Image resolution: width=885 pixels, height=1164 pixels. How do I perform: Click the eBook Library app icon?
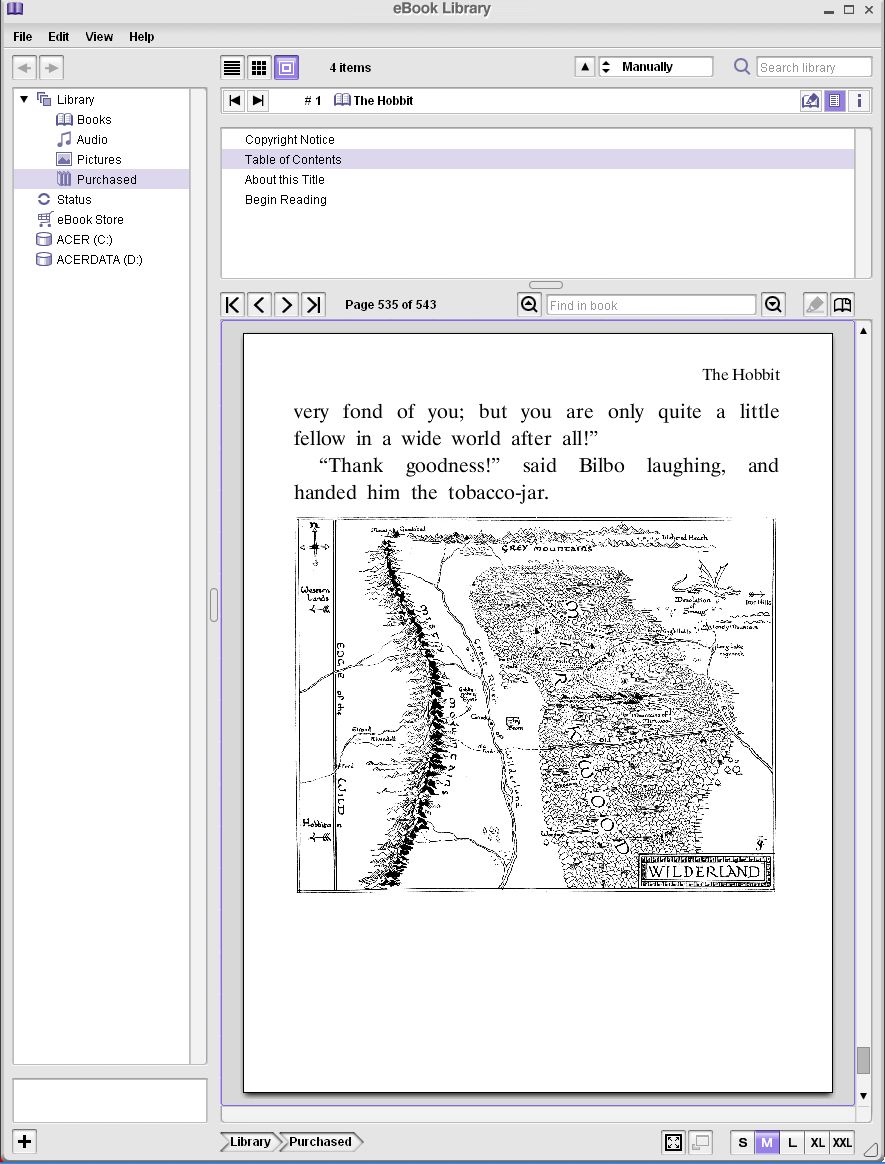[x=14, y=9]
